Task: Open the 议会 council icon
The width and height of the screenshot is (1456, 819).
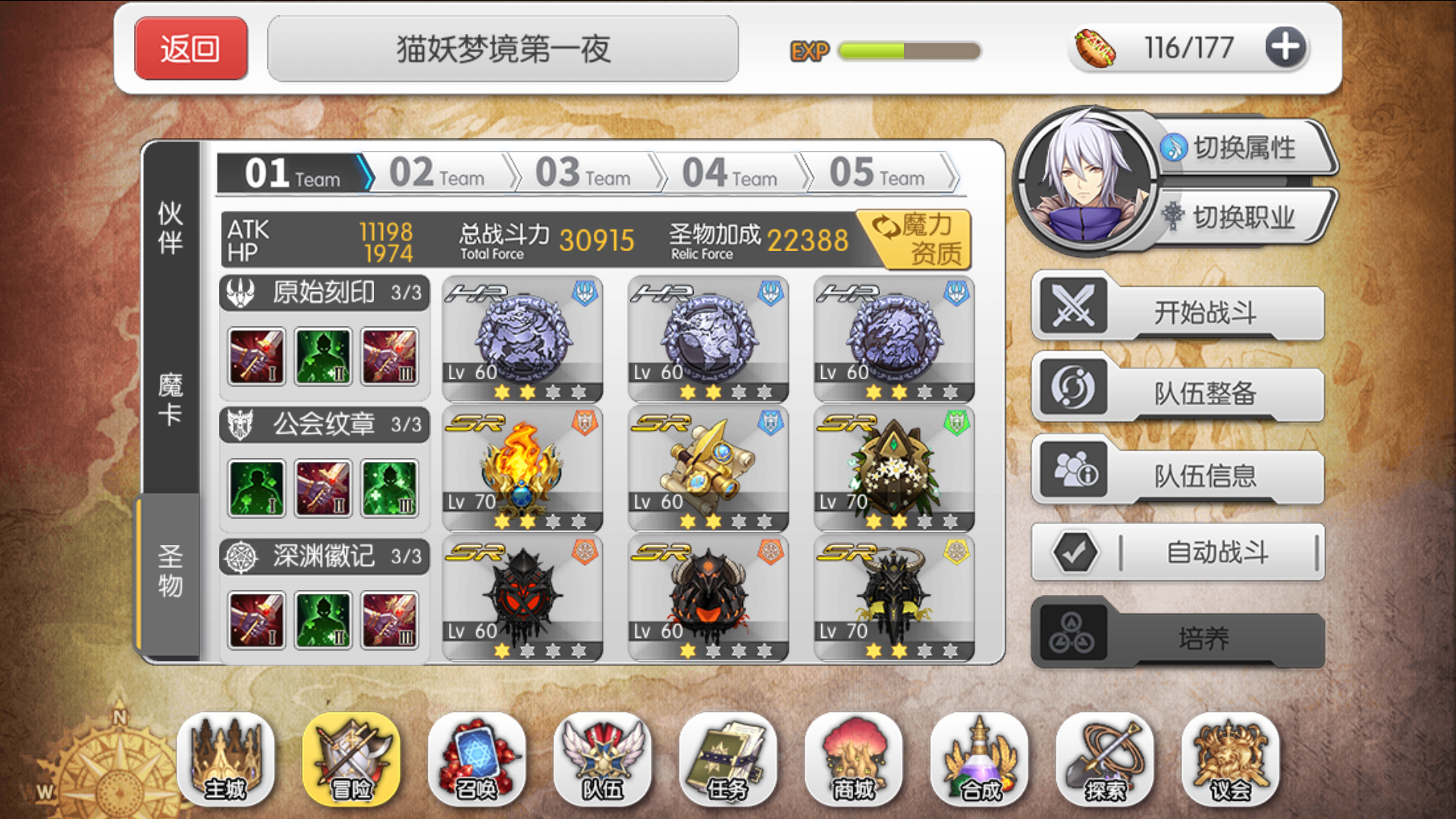Action: [x=1230, y=760]
